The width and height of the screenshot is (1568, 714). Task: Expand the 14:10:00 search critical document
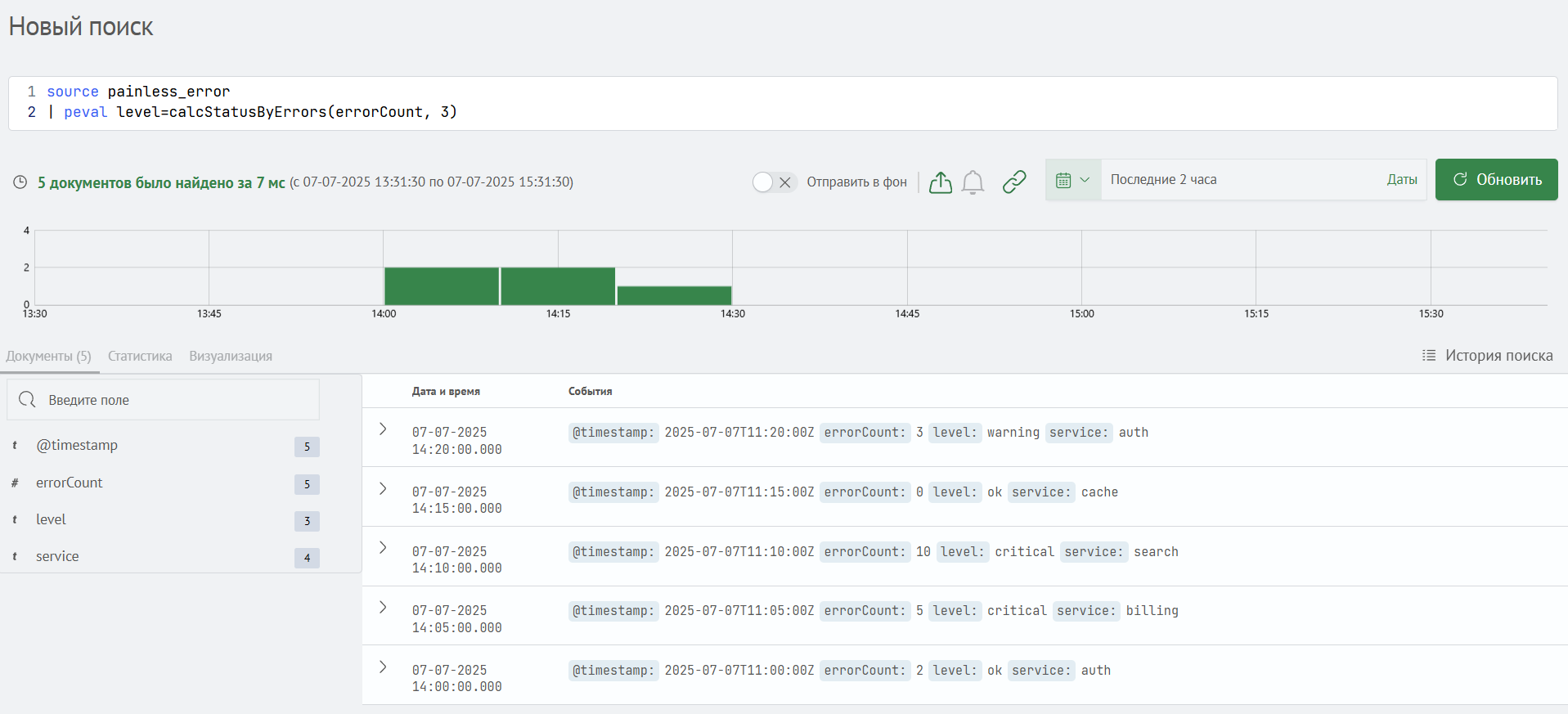383,548
